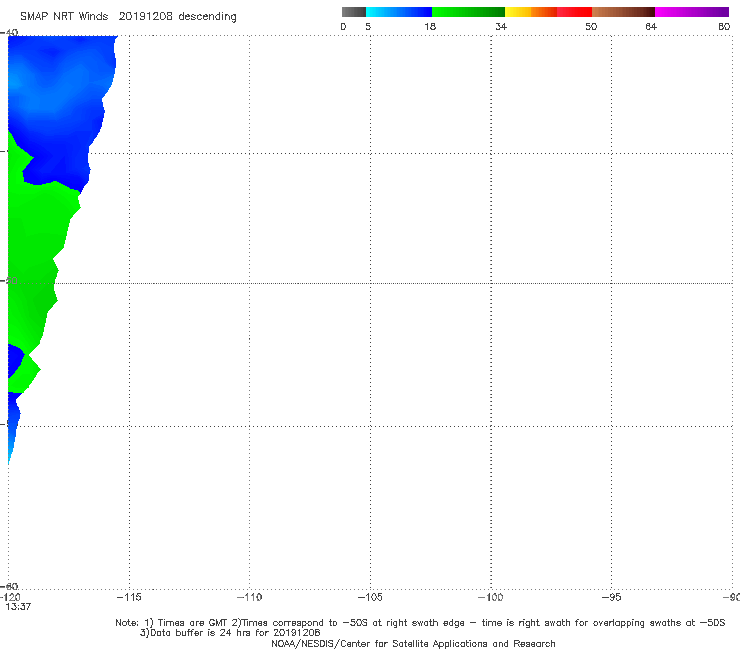Click the longitude label "-105"
Image resolution: width=740 pixels, height=650 pixels.
coord(370,597)
